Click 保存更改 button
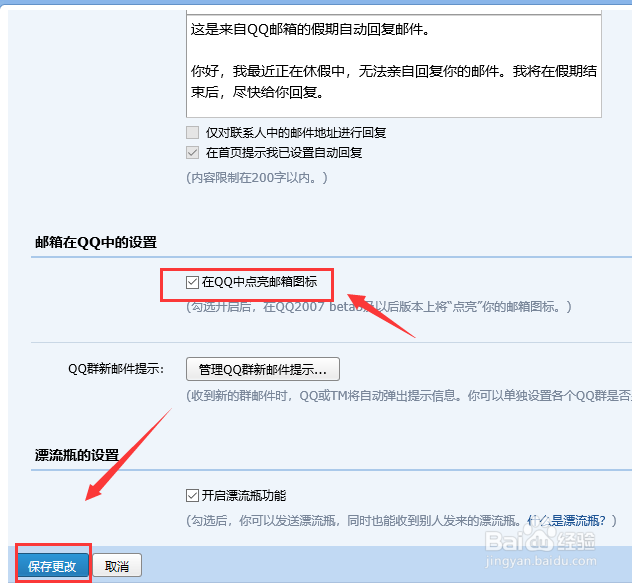The image size is (632, 583). pyautogui.click(x=52, y=566)
